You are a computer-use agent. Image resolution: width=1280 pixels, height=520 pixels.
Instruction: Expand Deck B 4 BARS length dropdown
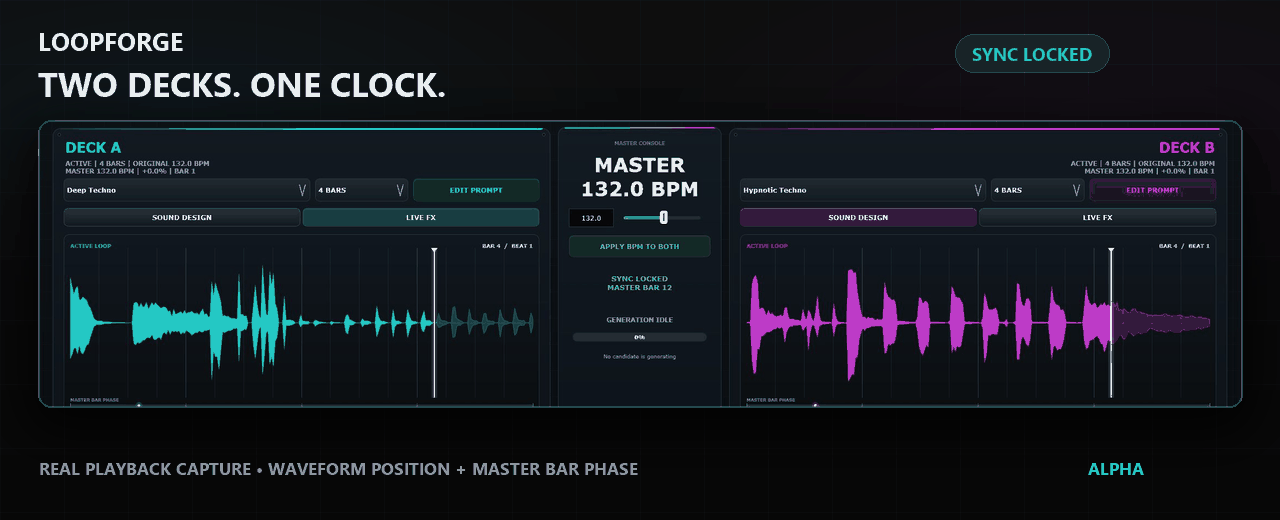click(1037, 190)
